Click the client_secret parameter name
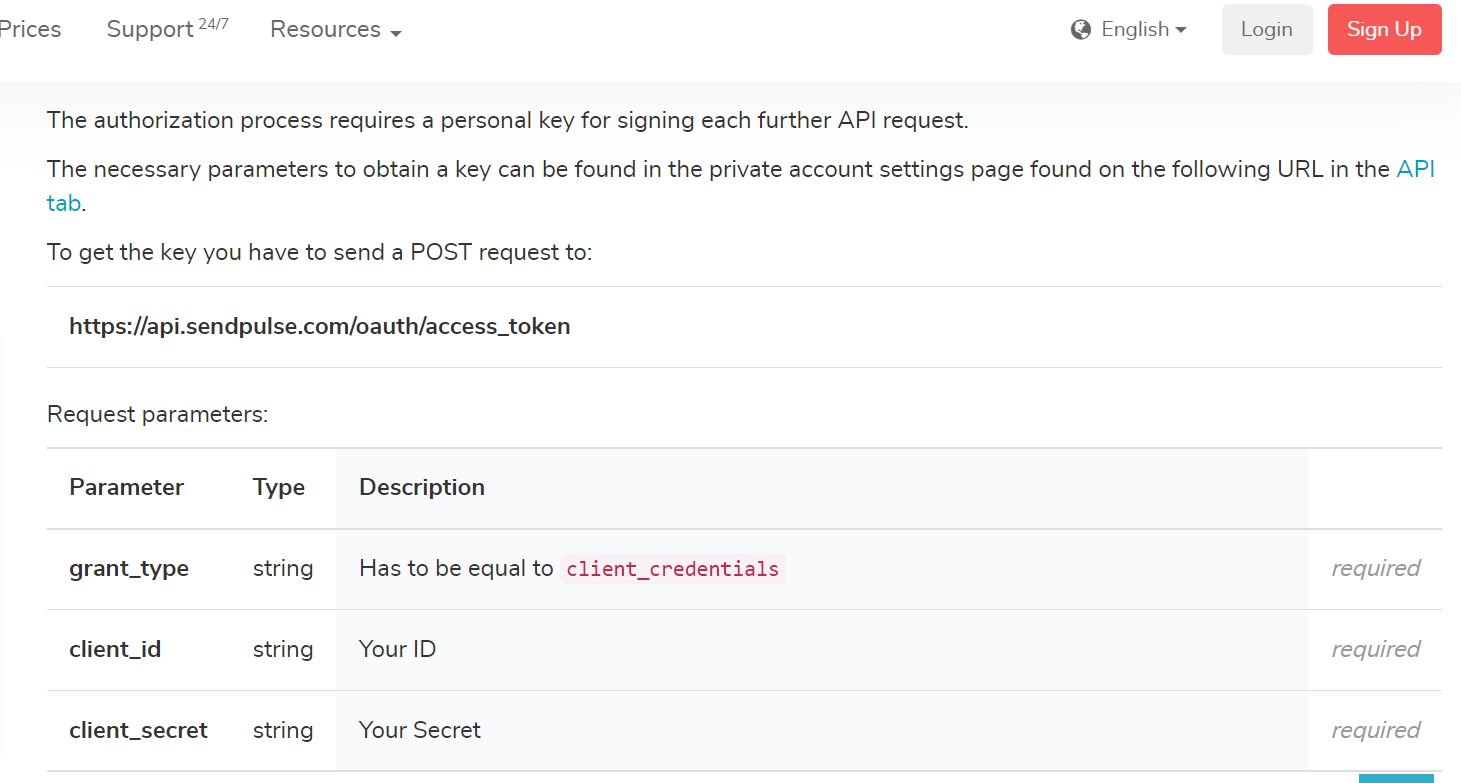Image resolution: width=1461 pixels, height=783 pixels. (138, 730)
